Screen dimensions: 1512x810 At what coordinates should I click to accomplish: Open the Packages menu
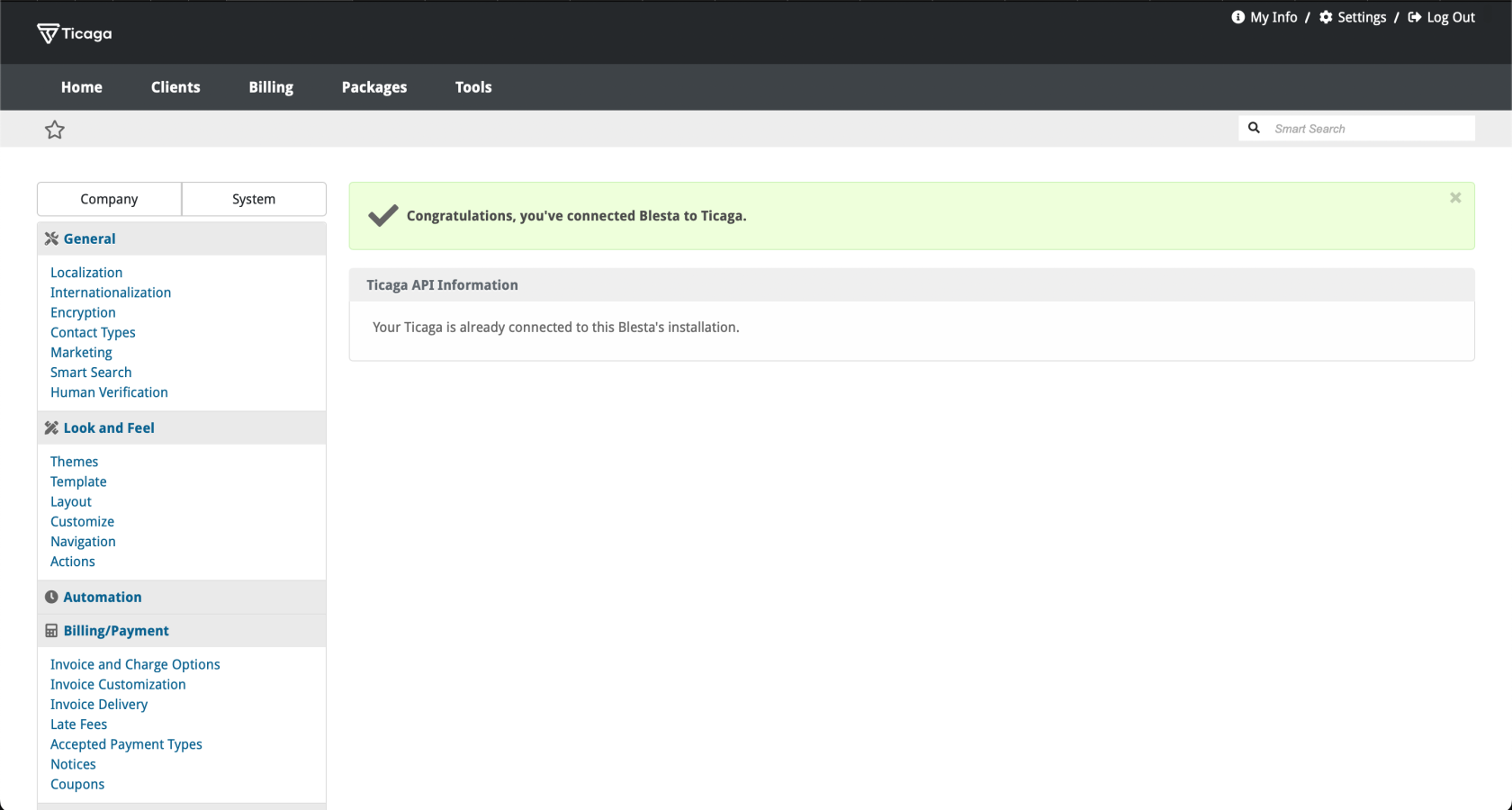point(374,87)
